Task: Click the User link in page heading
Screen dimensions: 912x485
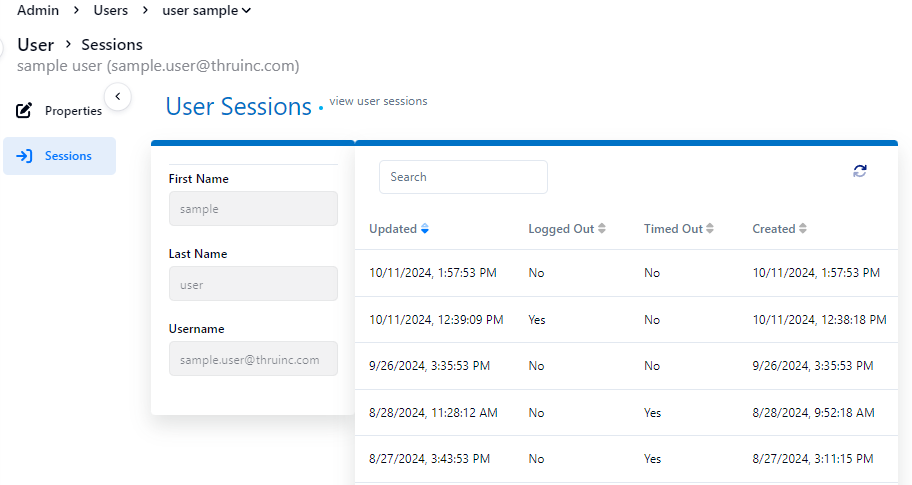Action: coord(35,45)
